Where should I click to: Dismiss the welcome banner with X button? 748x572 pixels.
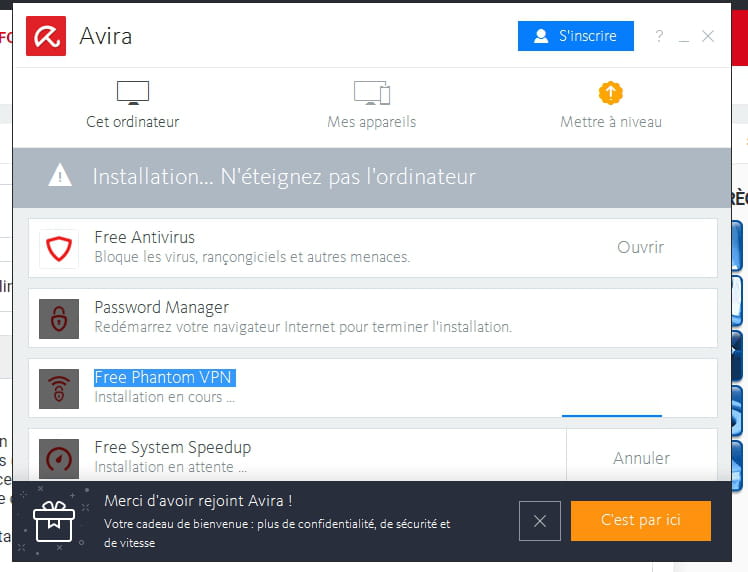click(540, 521)
